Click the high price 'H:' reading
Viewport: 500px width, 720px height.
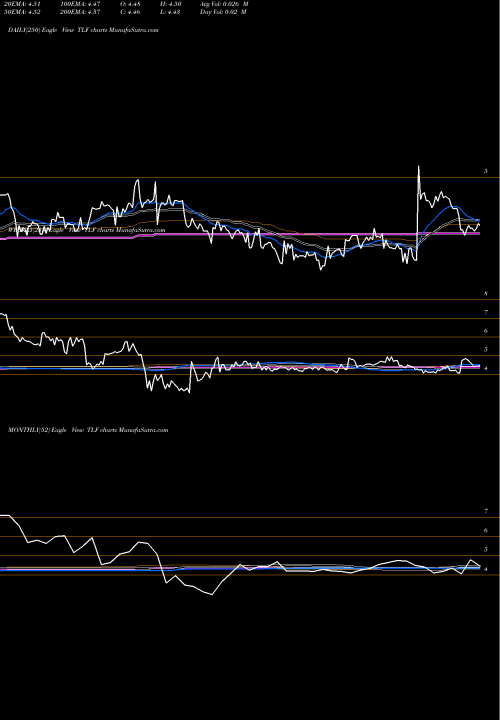[x=170, y=4]
